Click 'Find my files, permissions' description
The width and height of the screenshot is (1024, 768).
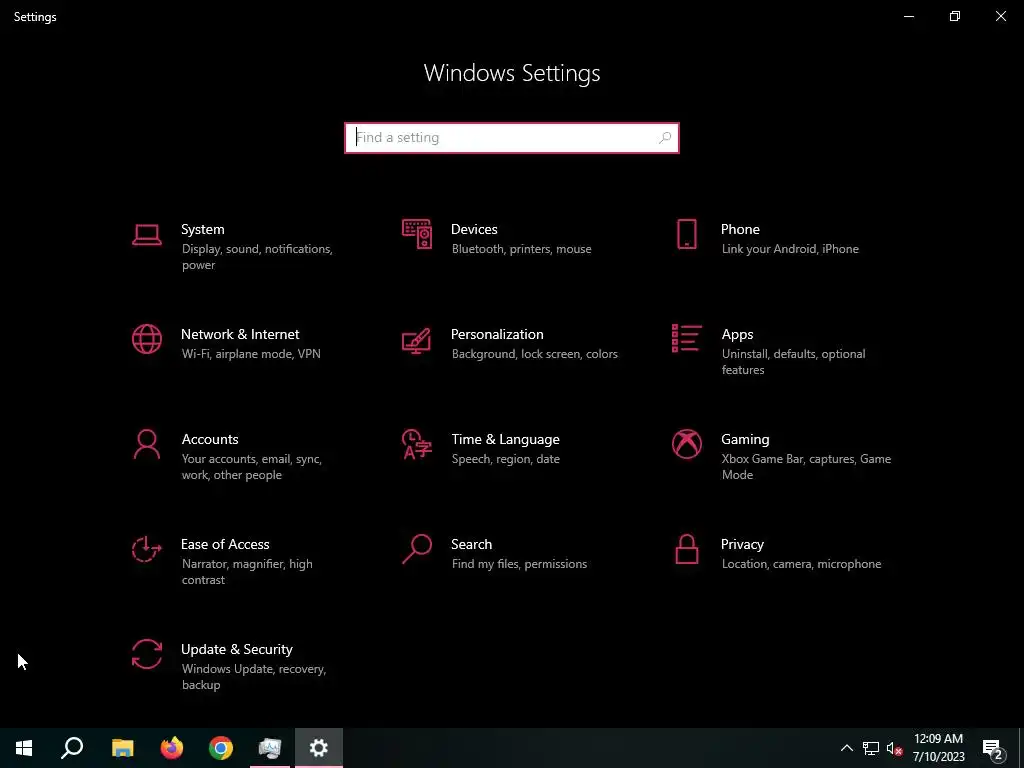pyautogui.click(x=519, y=564)
